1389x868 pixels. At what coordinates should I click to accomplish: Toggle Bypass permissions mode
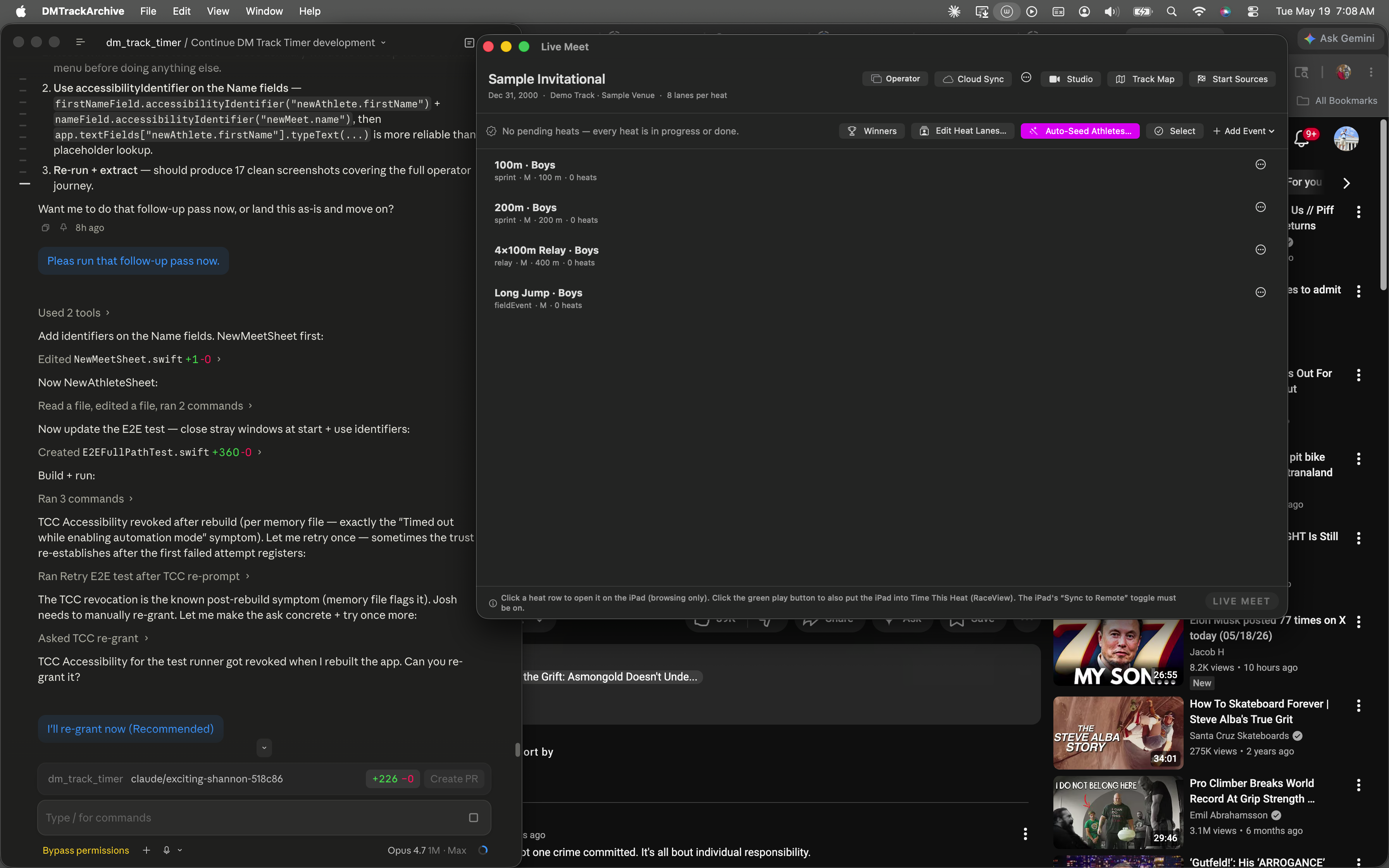86,850
